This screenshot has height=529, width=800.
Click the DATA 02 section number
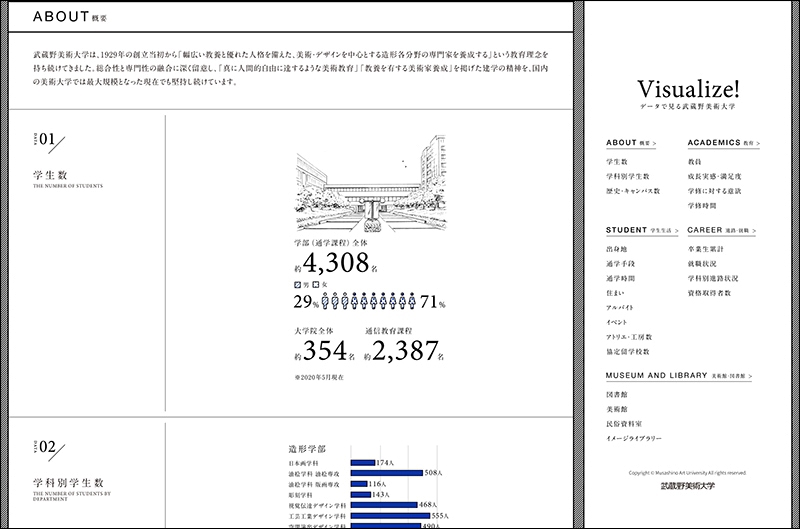pyautogui.click(x=48, y=449)
